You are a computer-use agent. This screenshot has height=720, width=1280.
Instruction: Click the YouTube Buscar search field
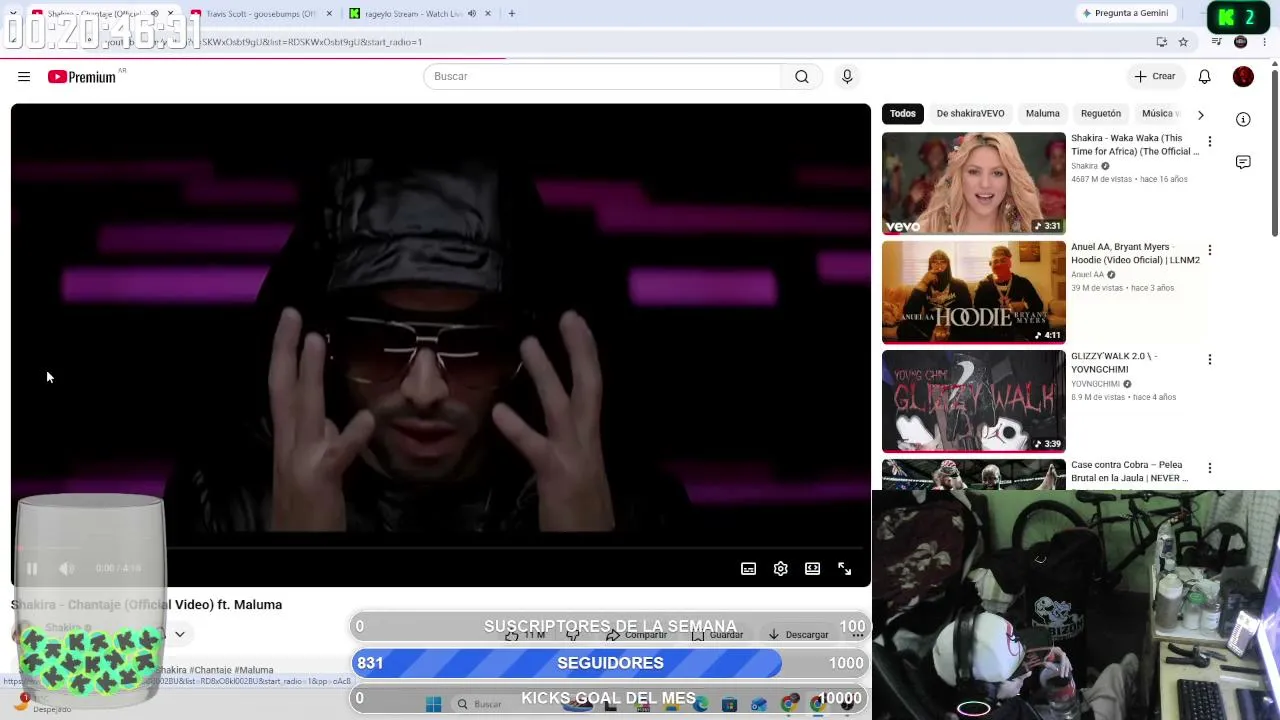(x=602, y=77)
